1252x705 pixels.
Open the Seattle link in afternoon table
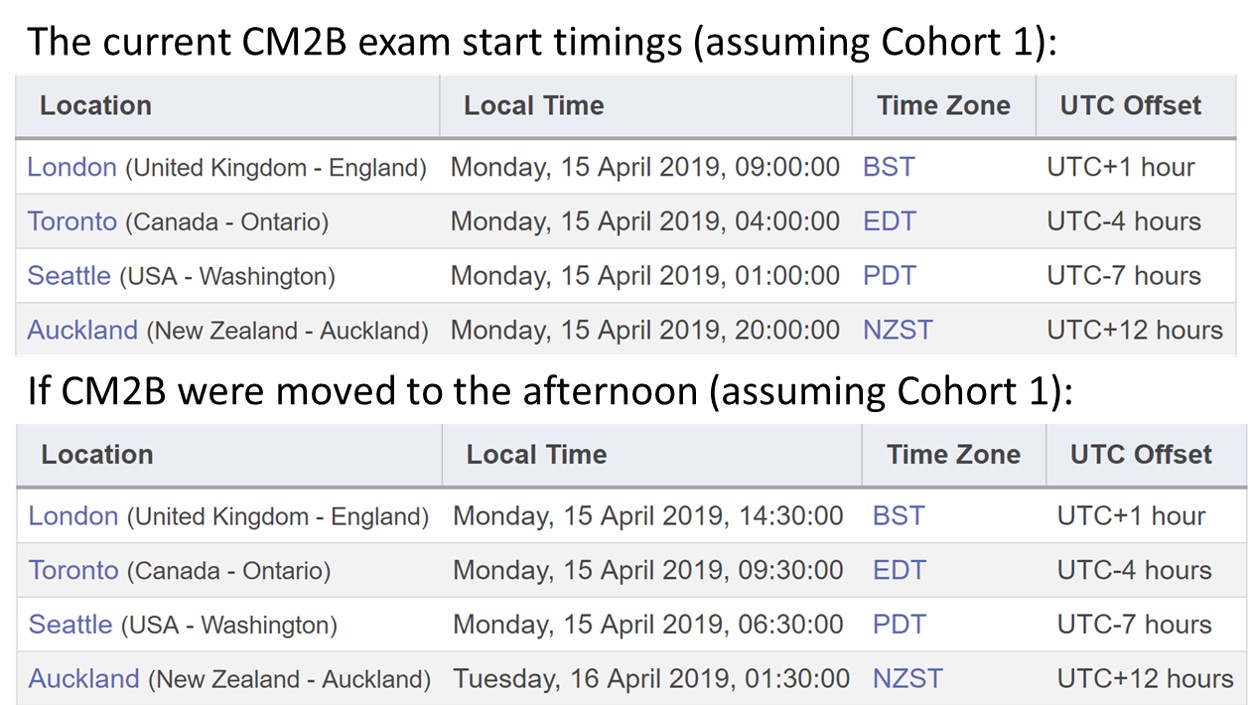[x=70, y=624]
